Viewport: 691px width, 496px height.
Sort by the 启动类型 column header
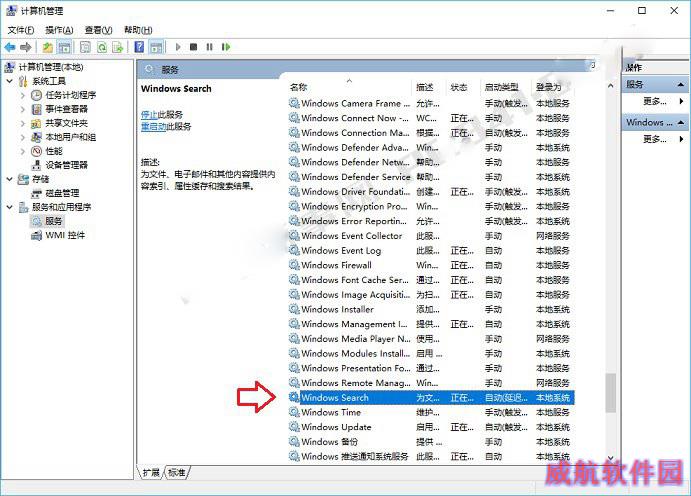(x=505, y=87)
